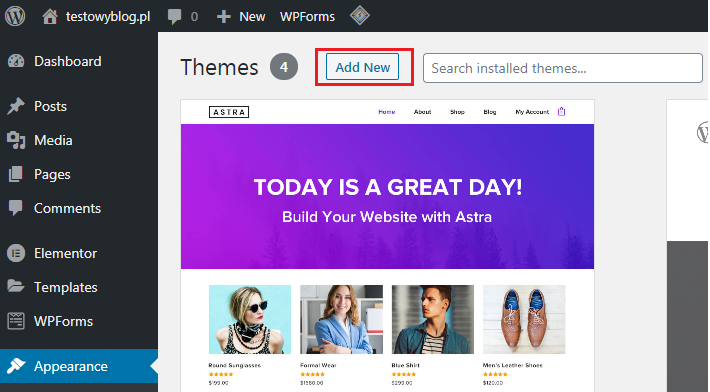The image size is (710, 392).
Task: Click the Men's Leather Shoes title
Action: click(513, 365)
